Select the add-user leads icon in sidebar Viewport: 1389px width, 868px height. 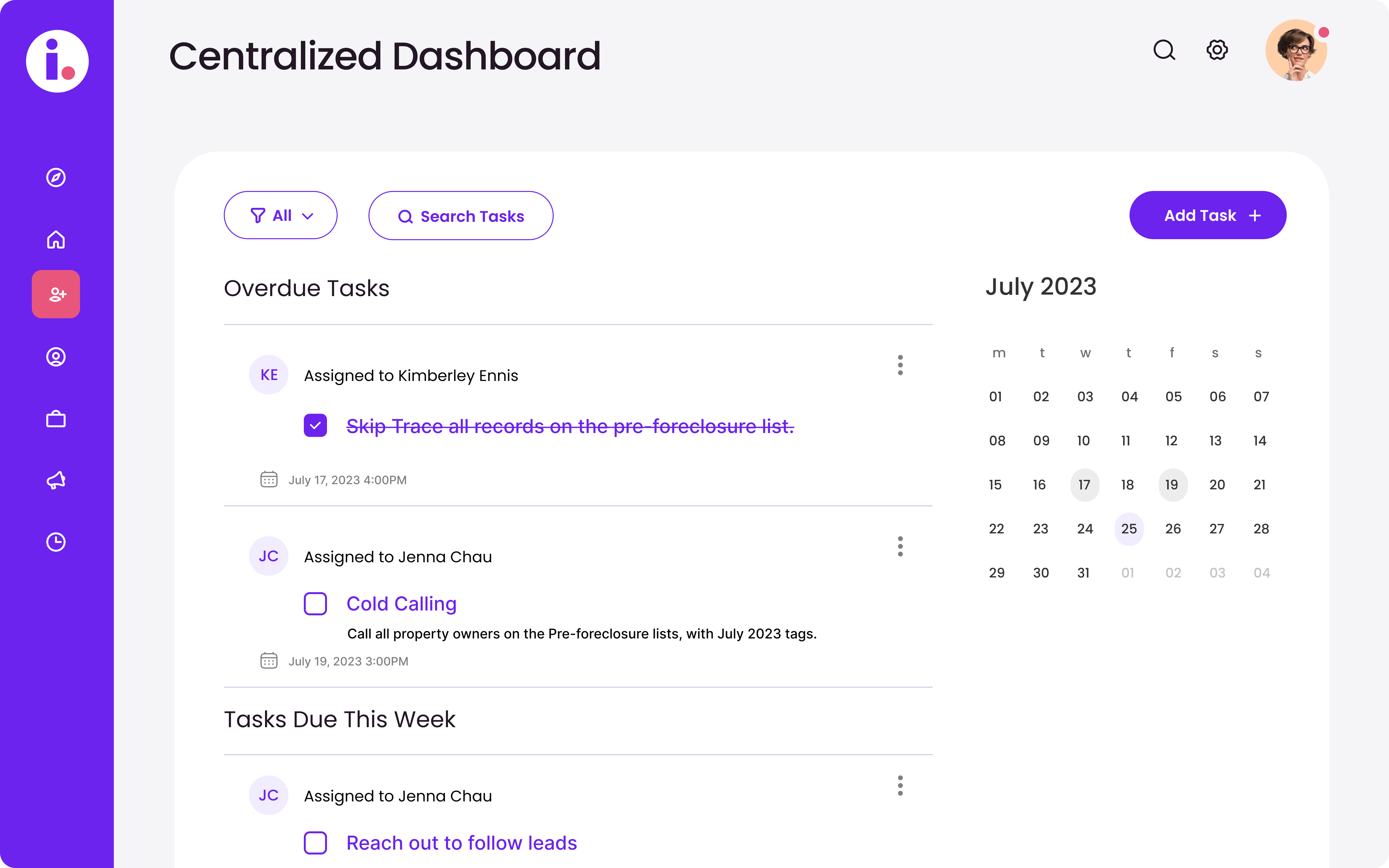click(x=56, y=294)
